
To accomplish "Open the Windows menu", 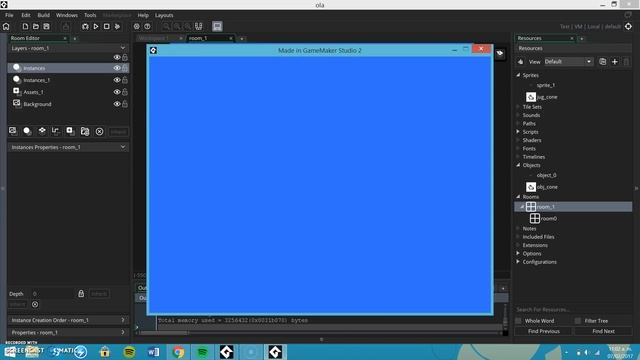I will pos(67,15).
